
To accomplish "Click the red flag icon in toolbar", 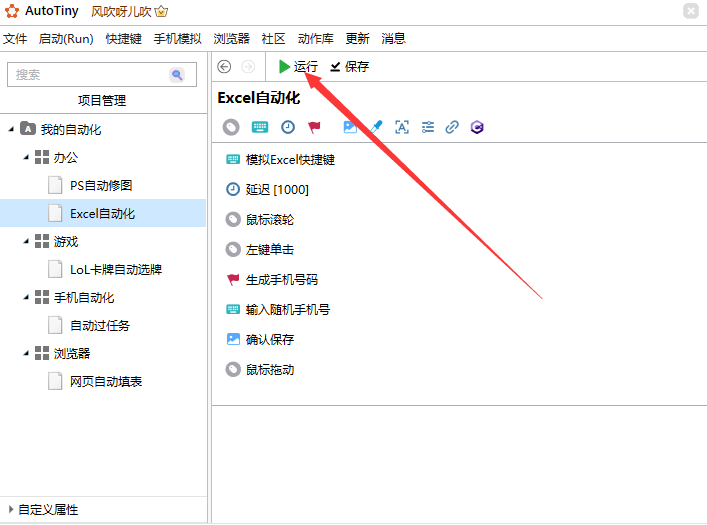I will [315, 127].
